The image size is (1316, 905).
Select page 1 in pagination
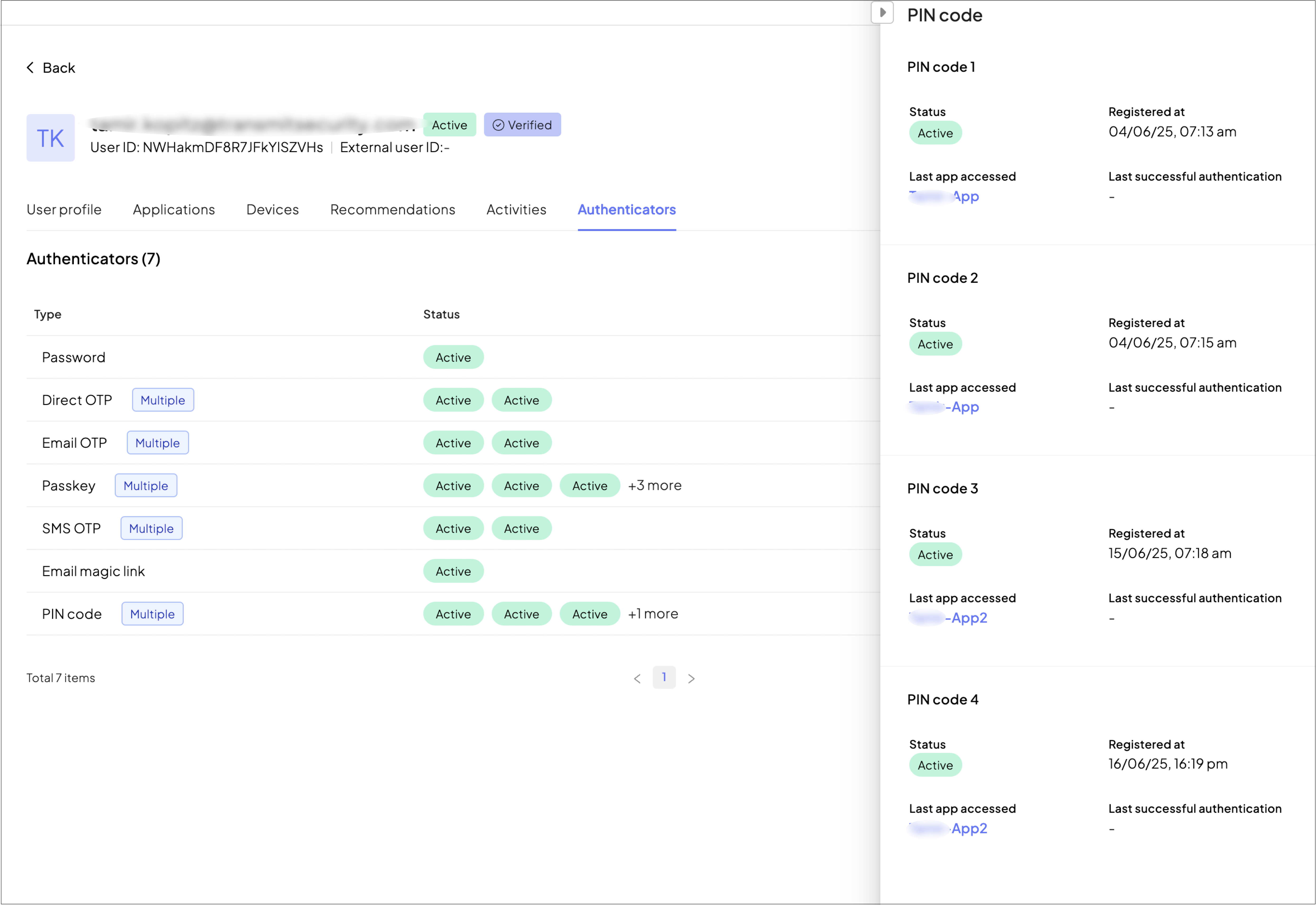coord(664,677)
